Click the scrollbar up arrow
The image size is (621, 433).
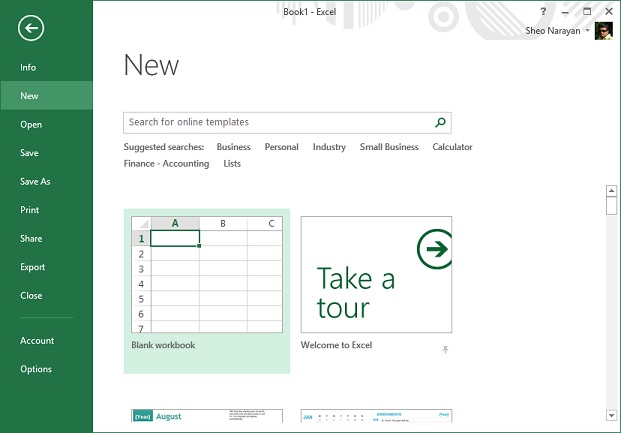click(x=611, y=191)
